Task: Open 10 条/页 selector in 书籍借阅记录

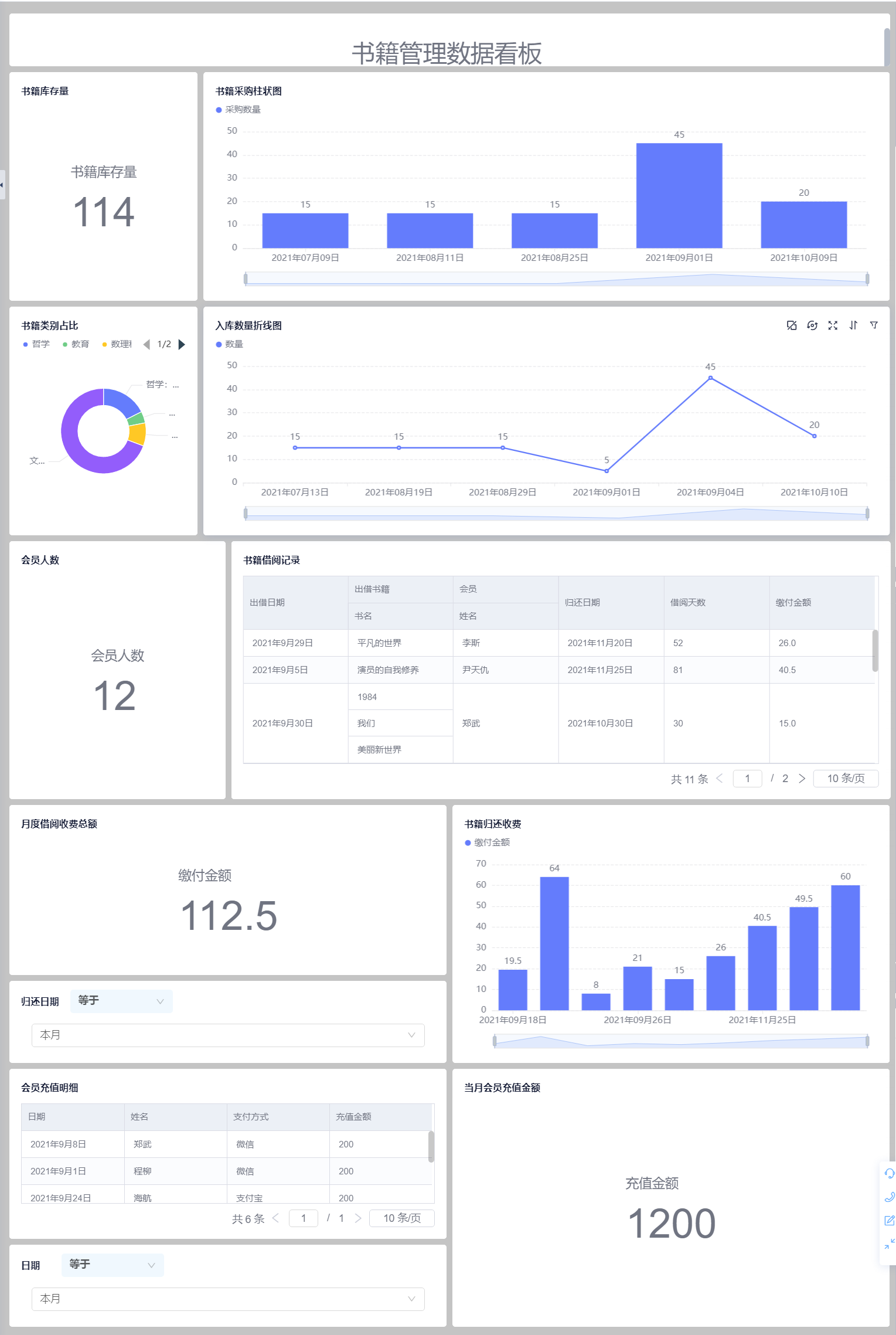Action: click(846, 778)
